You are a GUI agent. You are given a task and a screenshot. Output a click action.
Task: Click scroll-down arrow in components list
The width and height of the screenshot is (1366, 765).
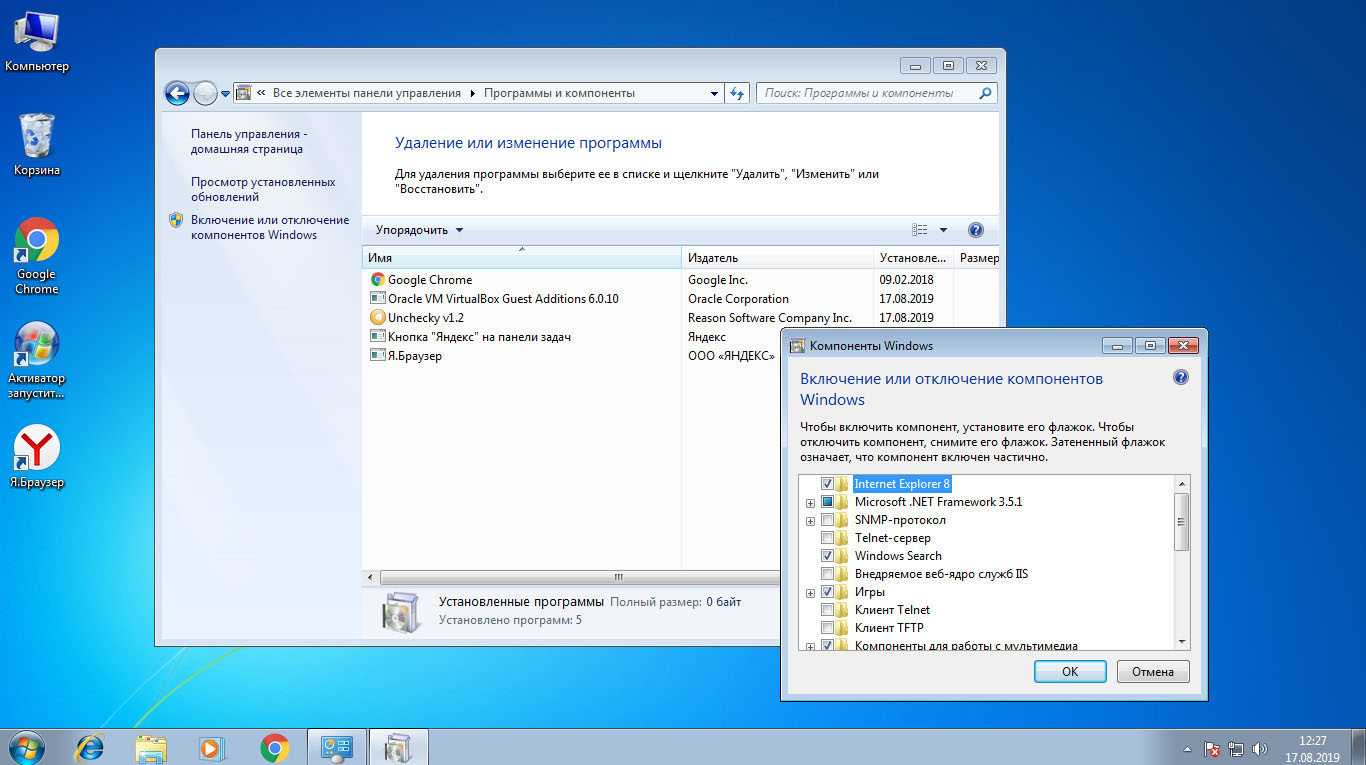tap(1182, 641)
